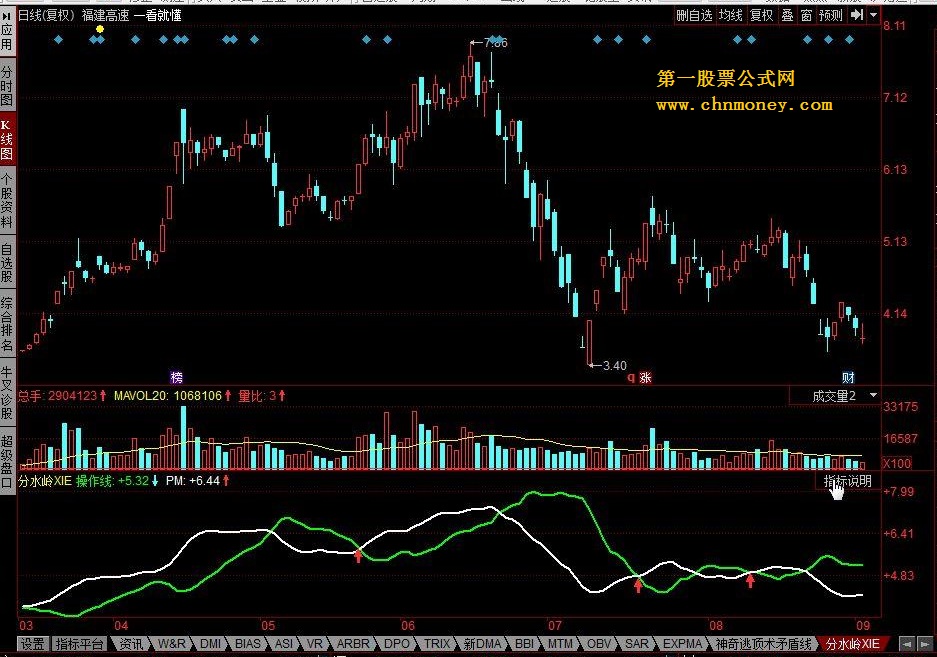Click the 量比 3 readout
Image resolution: width=937 pixels, height=657 pixels.
262,396
